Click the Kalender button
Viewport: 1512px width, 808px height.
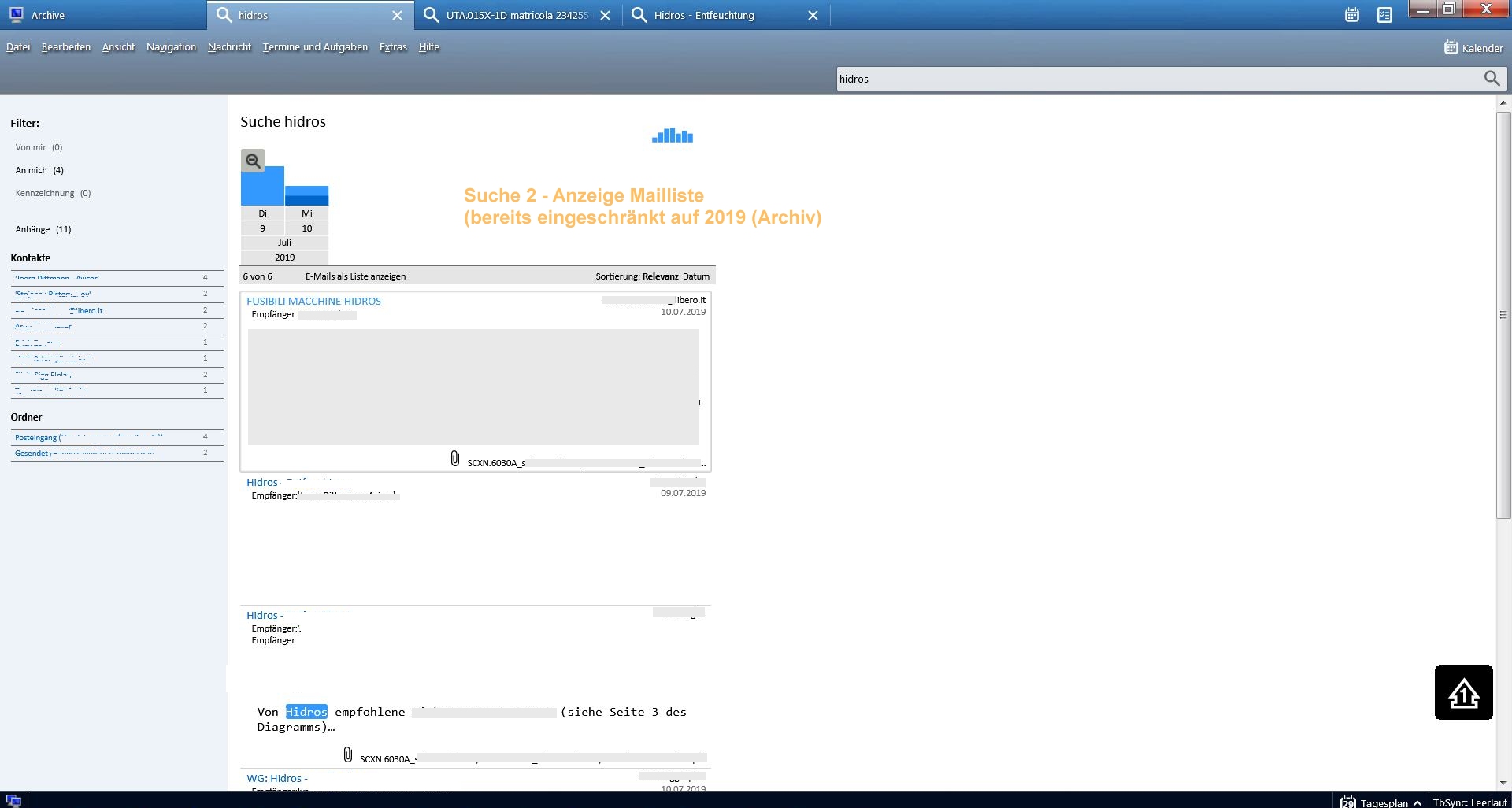click(x=1473, y=48)
